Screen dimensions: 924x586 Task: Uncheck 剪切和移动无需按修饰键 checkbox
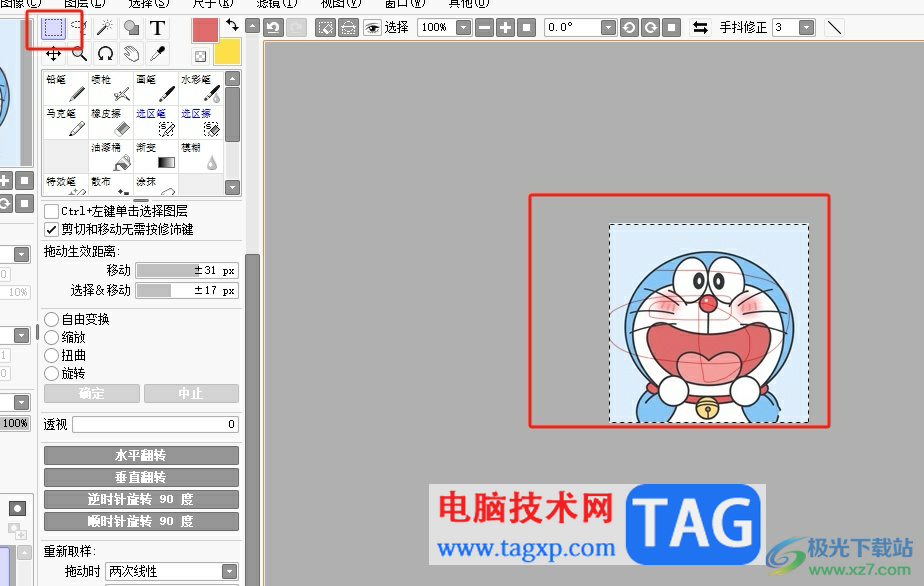click(x=51, y=229)
